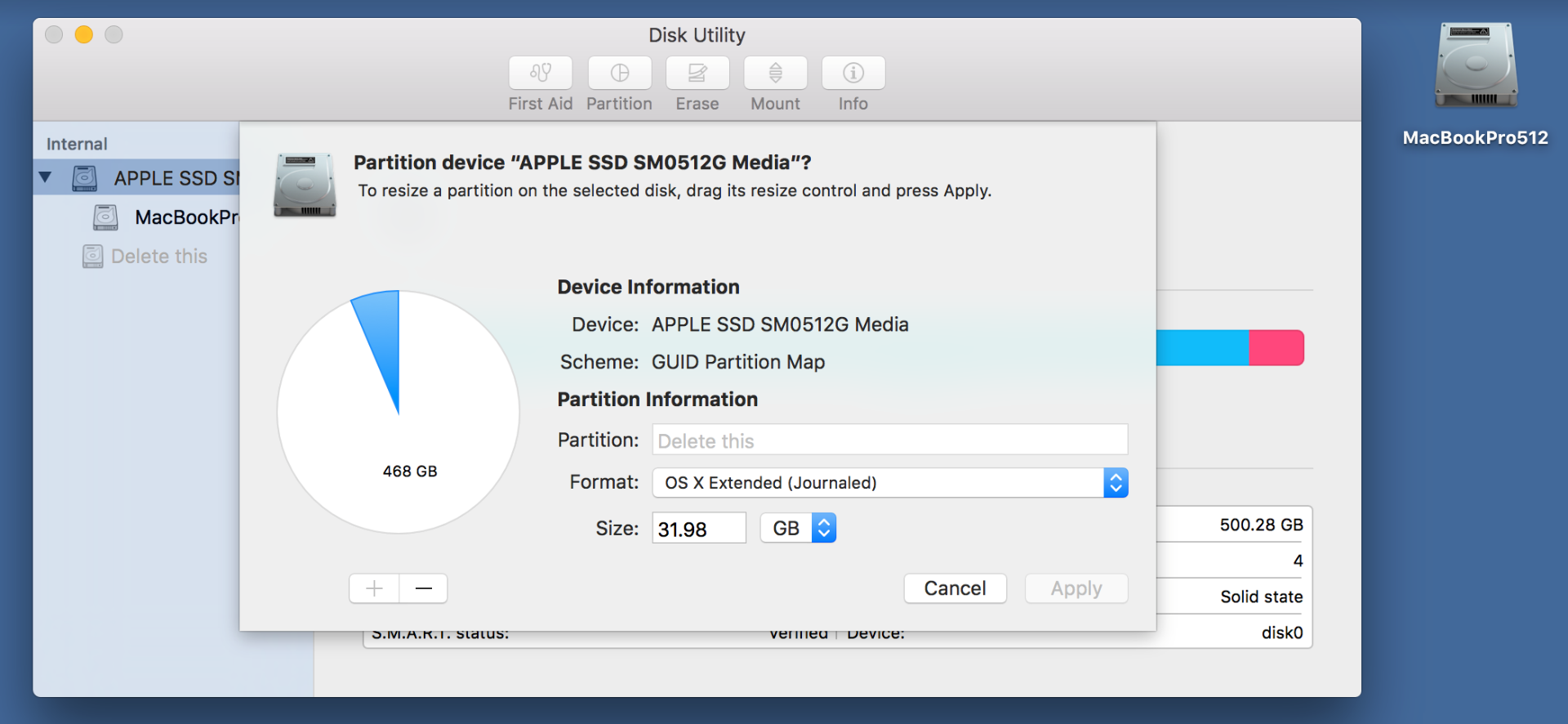Click the Solid state type value
This screenshot has width=1568, height=724.
[x=1261, y=597]
